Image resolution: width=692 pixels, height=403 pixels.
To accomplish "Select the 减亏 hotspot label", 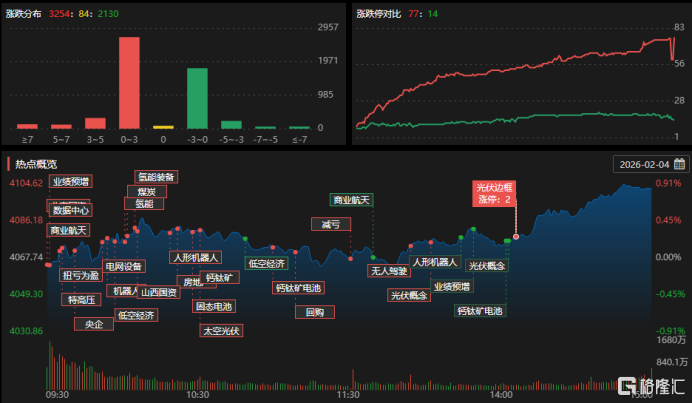I will (331, 224).
